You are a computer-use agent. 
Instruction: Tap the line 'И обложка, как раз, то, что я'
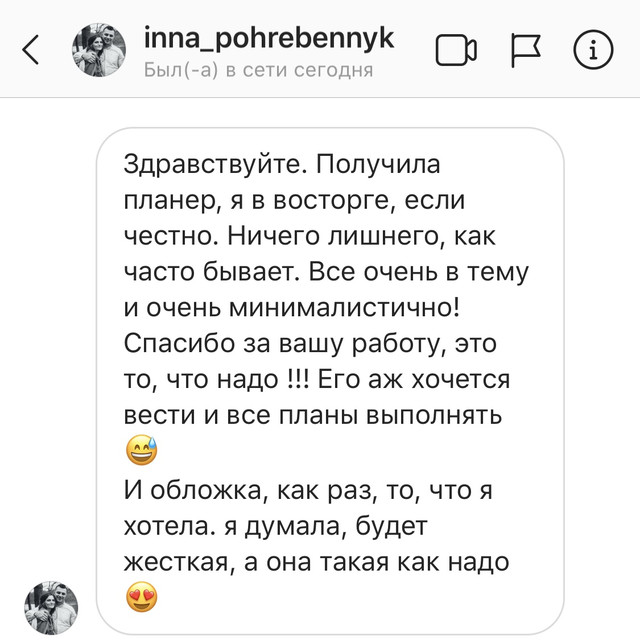tap(308, 489)
